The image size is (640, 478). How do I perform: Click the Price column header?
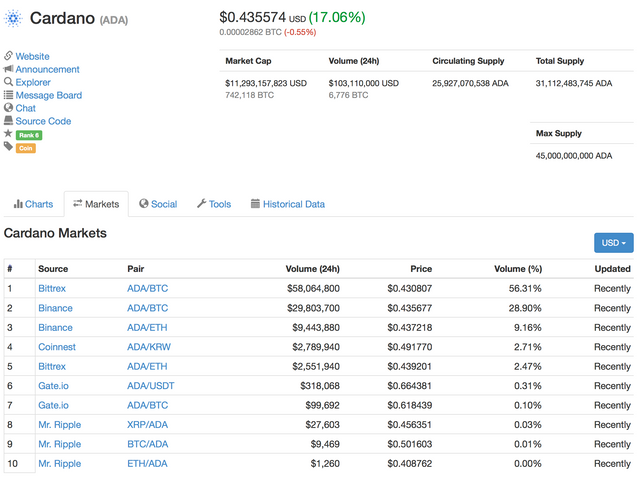pos(421,269)
